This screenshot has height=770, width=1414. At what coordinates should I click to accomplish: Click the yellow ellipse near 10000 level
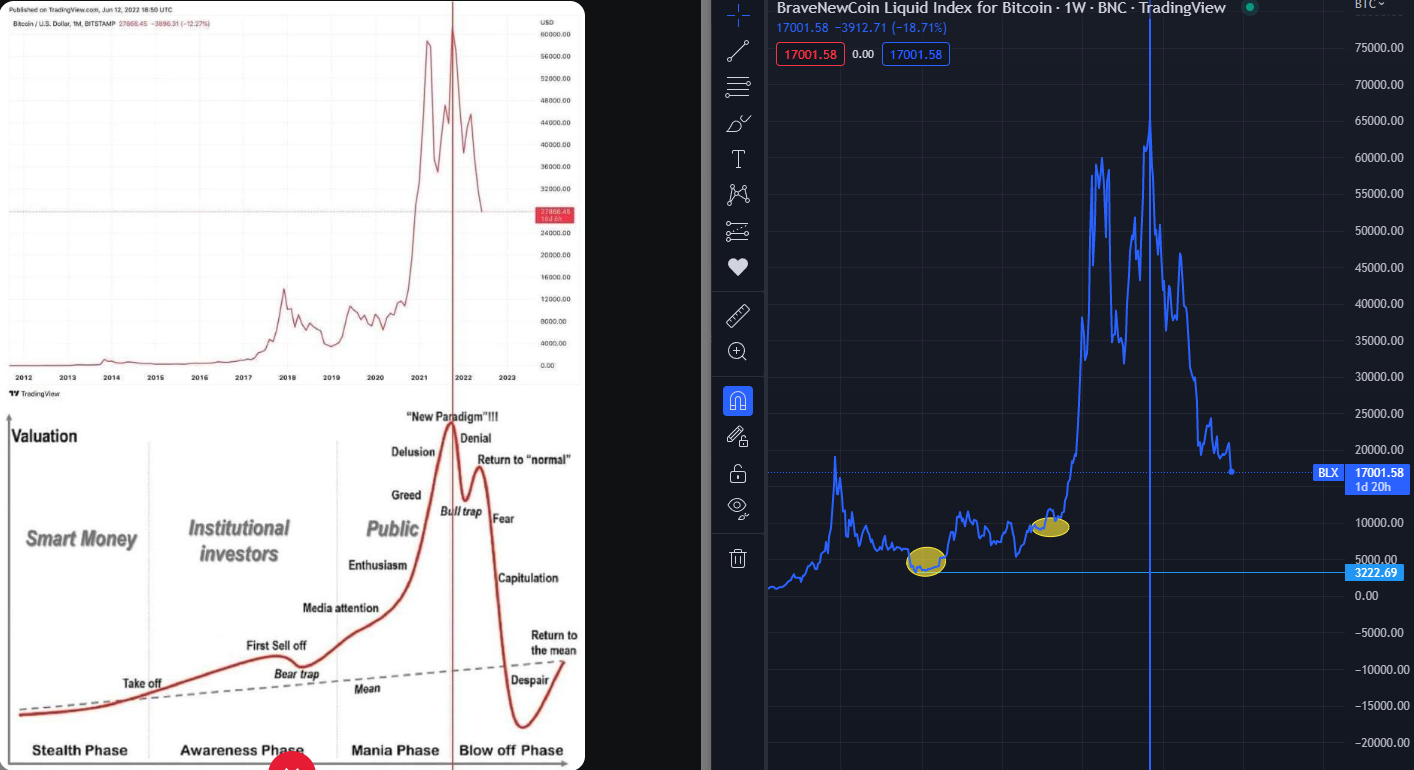[1050, 526]
